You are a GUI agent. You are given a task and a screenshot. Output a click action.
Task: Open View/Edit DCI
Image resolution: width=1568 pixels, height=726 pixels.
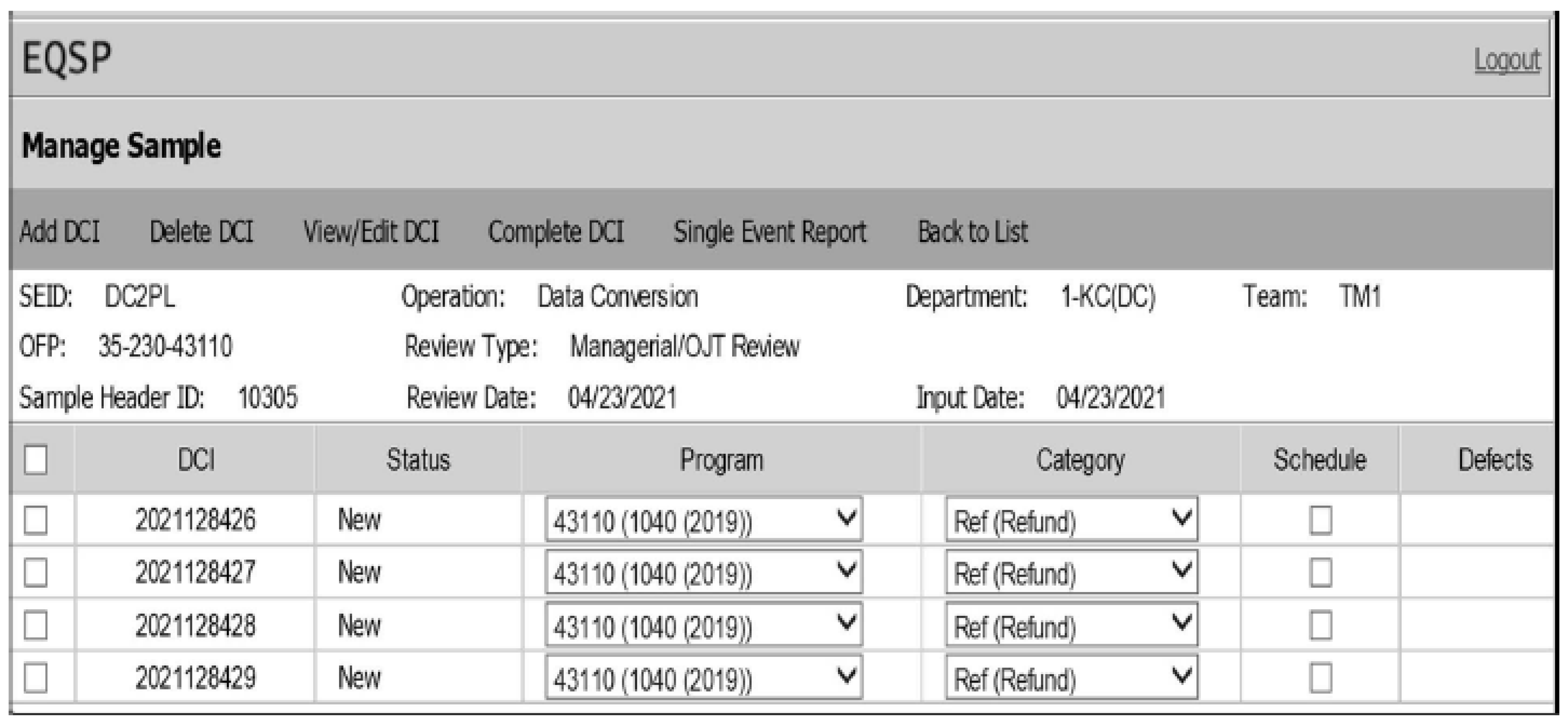click(x=371, y=232)
